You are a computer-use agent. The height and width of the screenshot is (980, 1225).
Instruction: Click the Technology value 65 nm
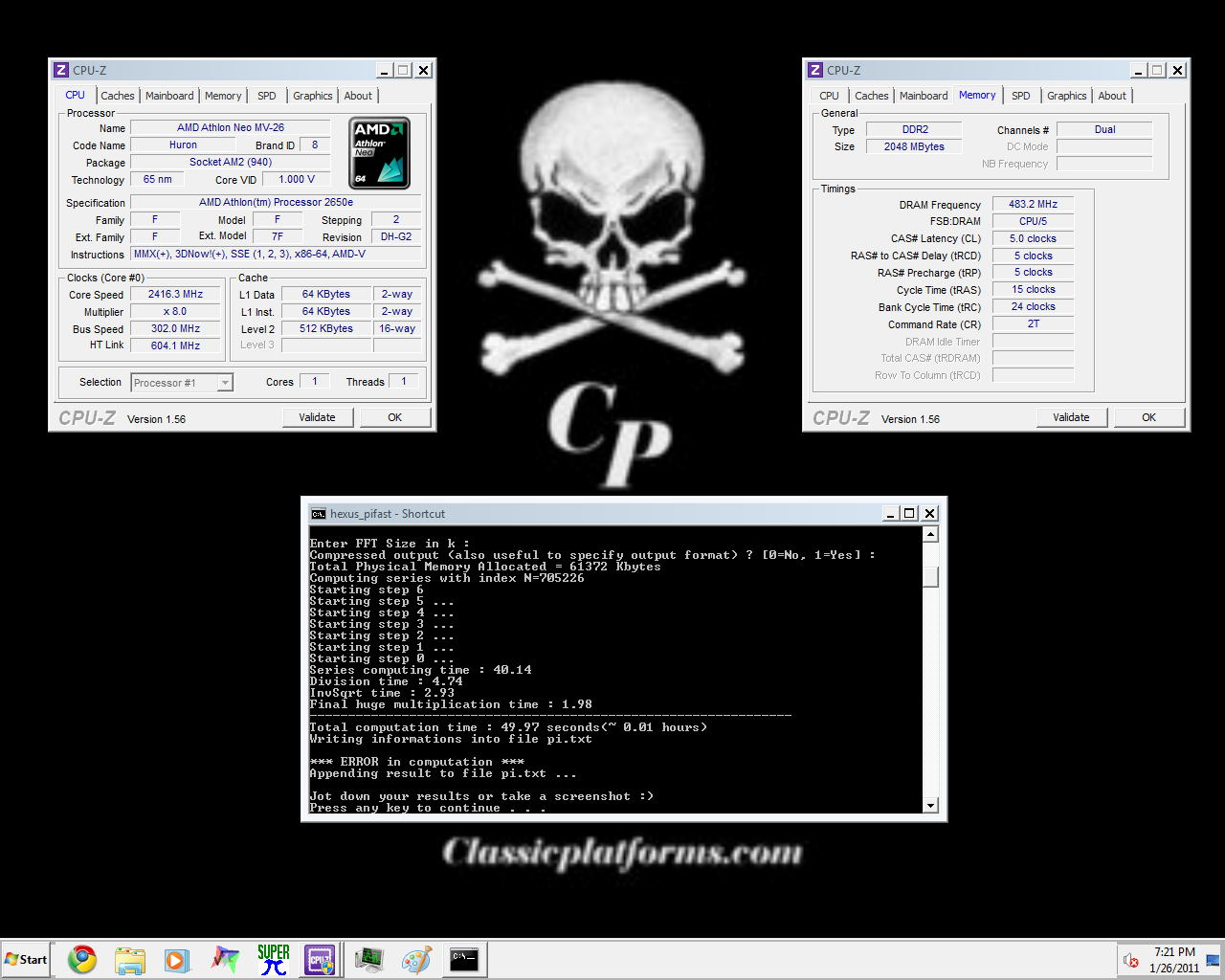(x=157, y=179)
